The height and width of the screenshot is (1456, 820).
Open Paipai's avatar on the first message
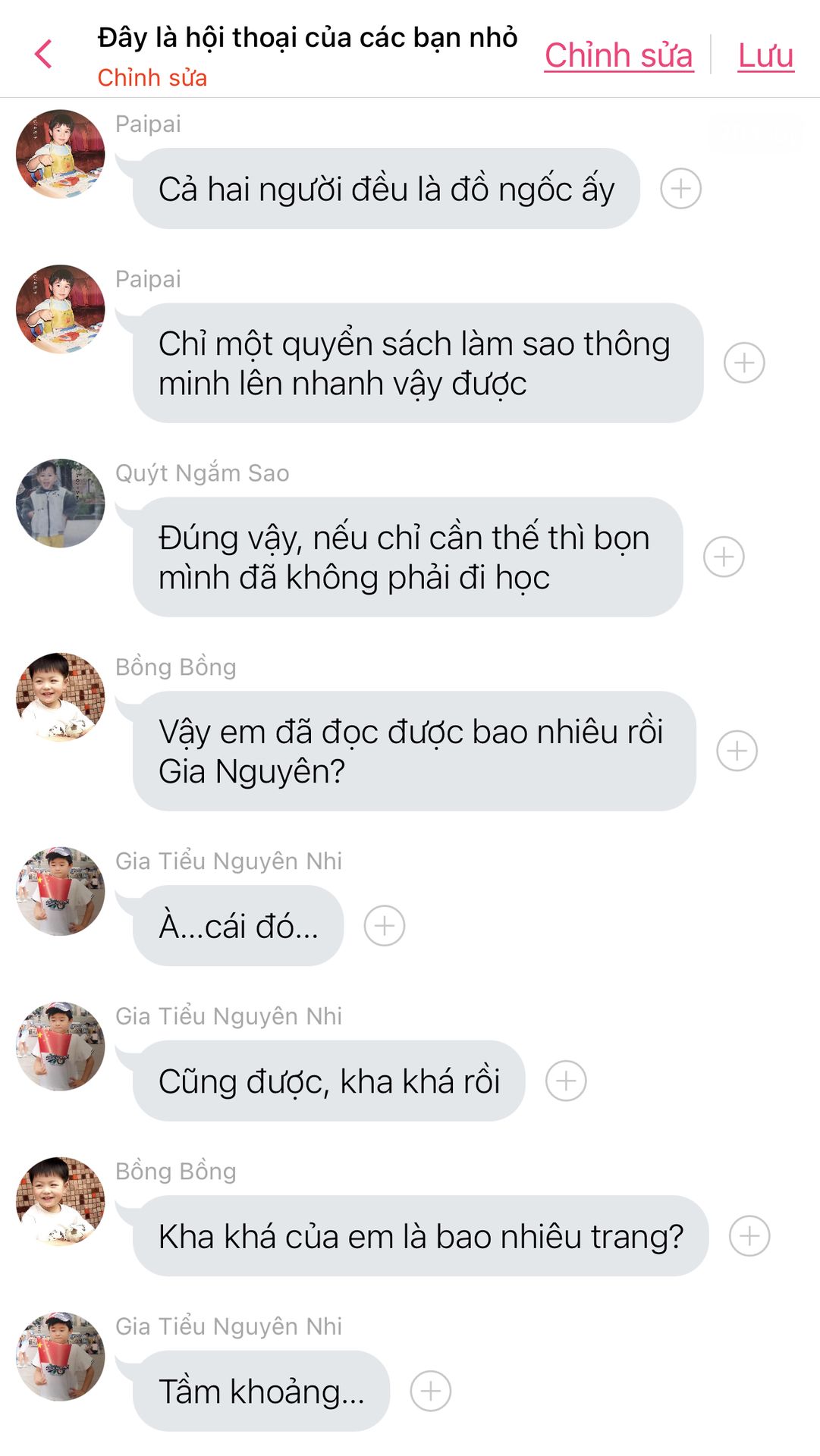click(61, 154)
